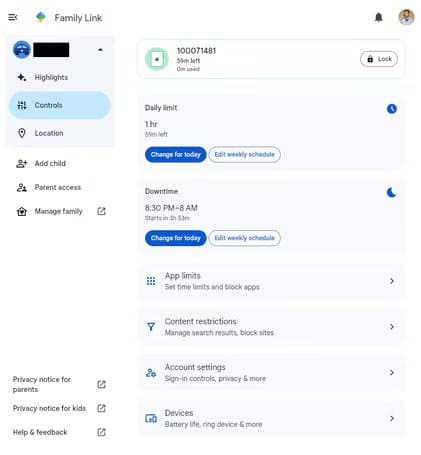The image size is (421, 455).
Task: Lock the device 100071481
Action: click(379, 59)
